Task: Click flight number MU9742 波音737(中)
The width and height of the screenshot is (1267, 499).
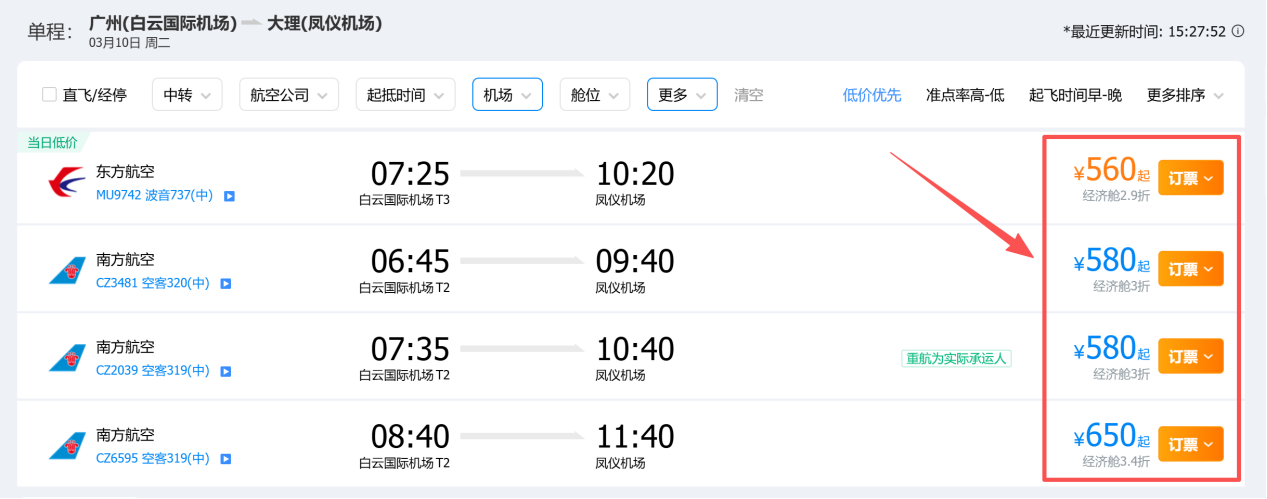Action: pyautogui.click(x=155, y=197)
